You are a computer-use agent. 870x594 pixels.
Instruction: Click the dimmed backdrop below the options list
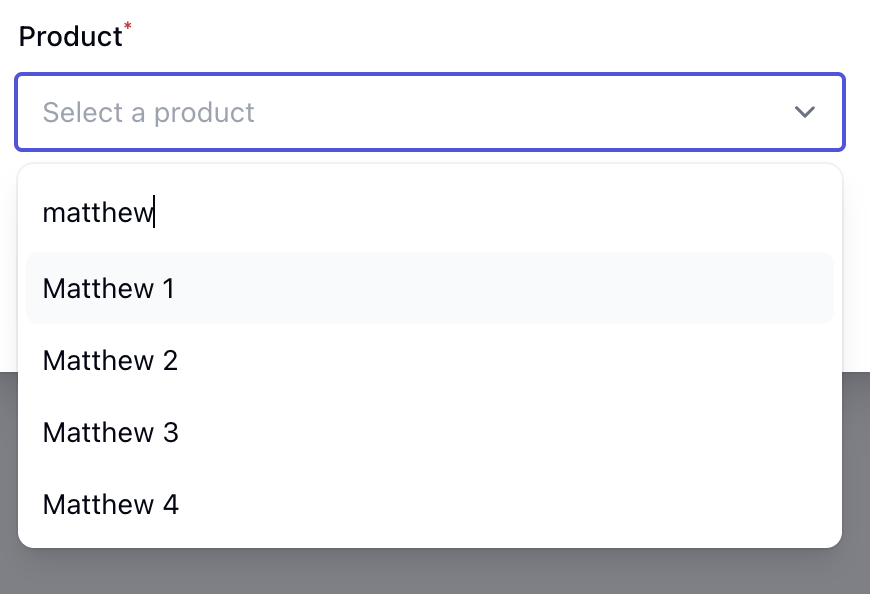tap(430, 572)
